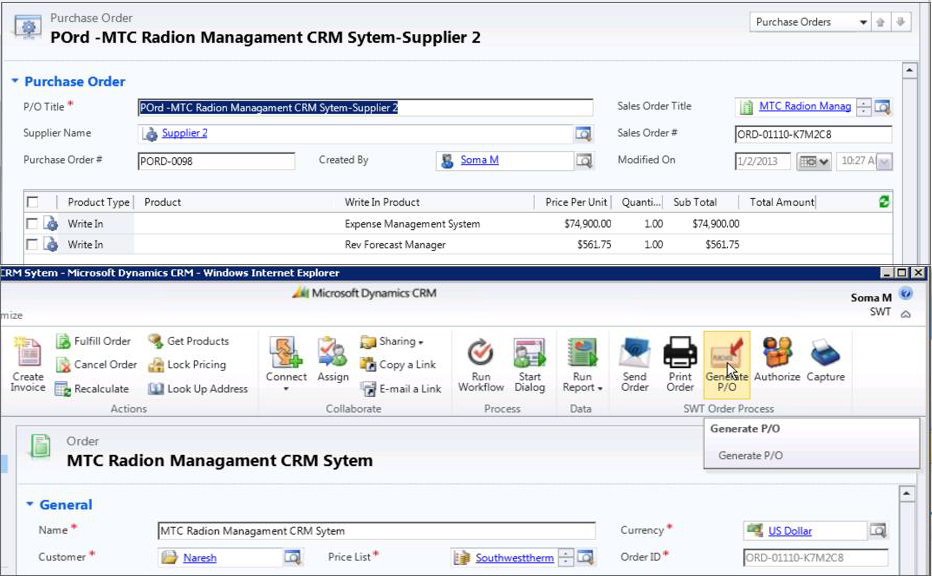Toggle the select-all checkbox in grid header
This screenshot has height=576, width=932.
click(32, 202)
